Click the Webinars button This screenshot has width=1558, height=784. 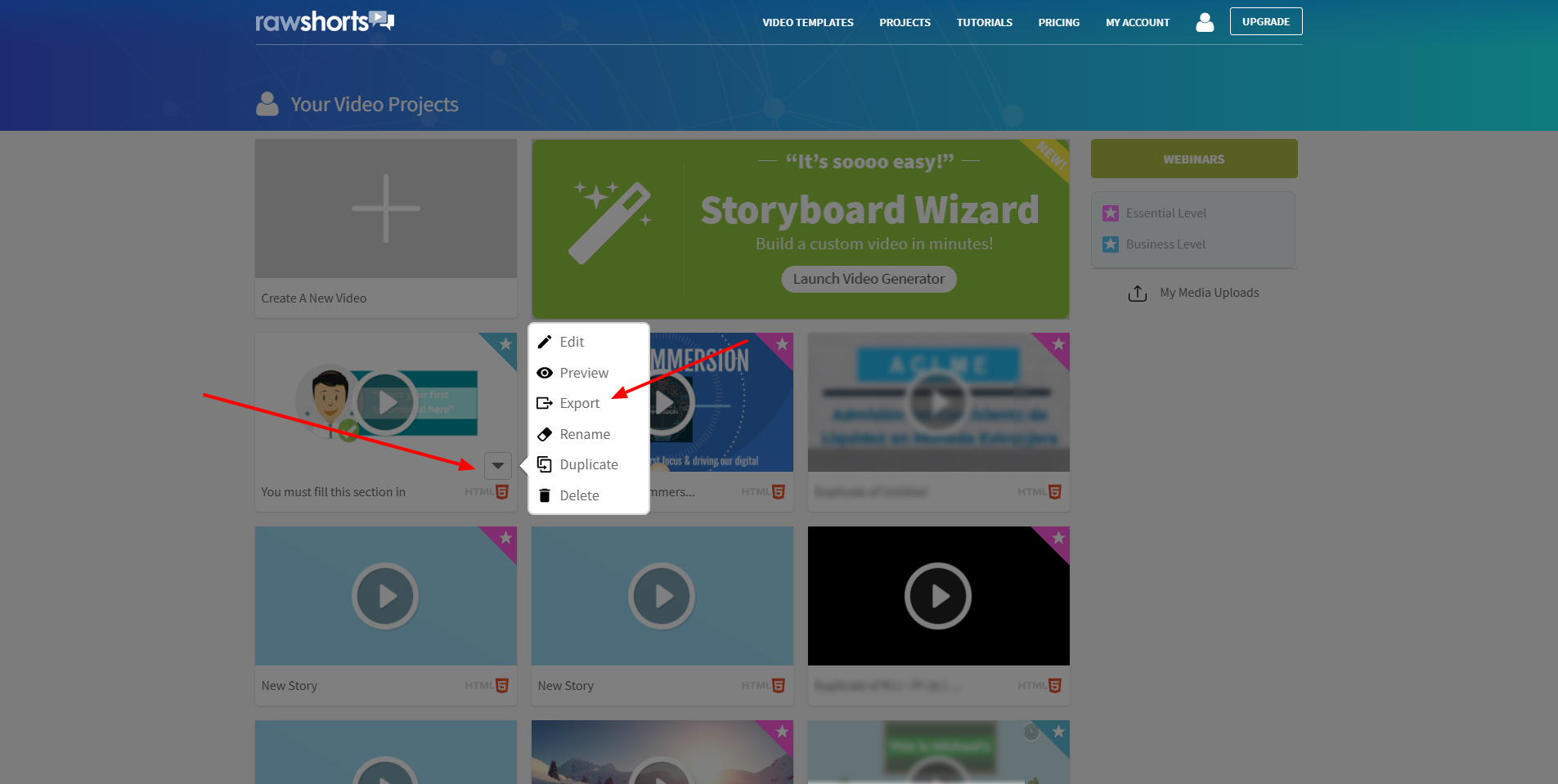click(1194, 159)
